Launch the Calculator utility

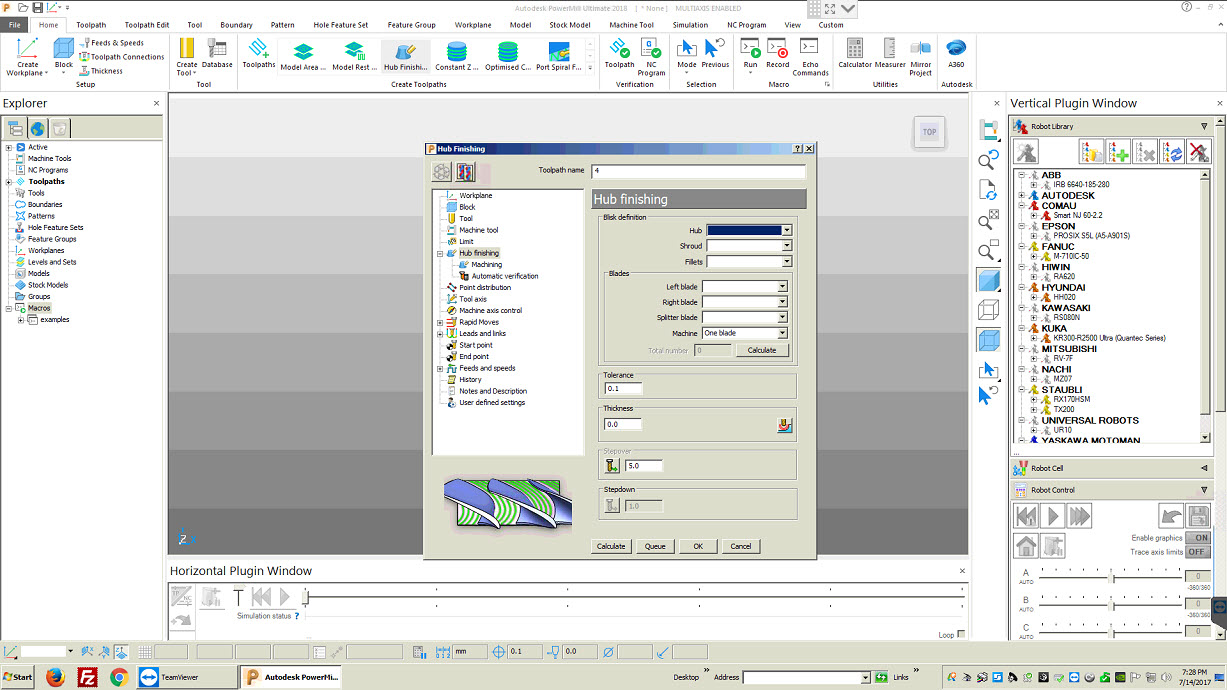point(855,54)
